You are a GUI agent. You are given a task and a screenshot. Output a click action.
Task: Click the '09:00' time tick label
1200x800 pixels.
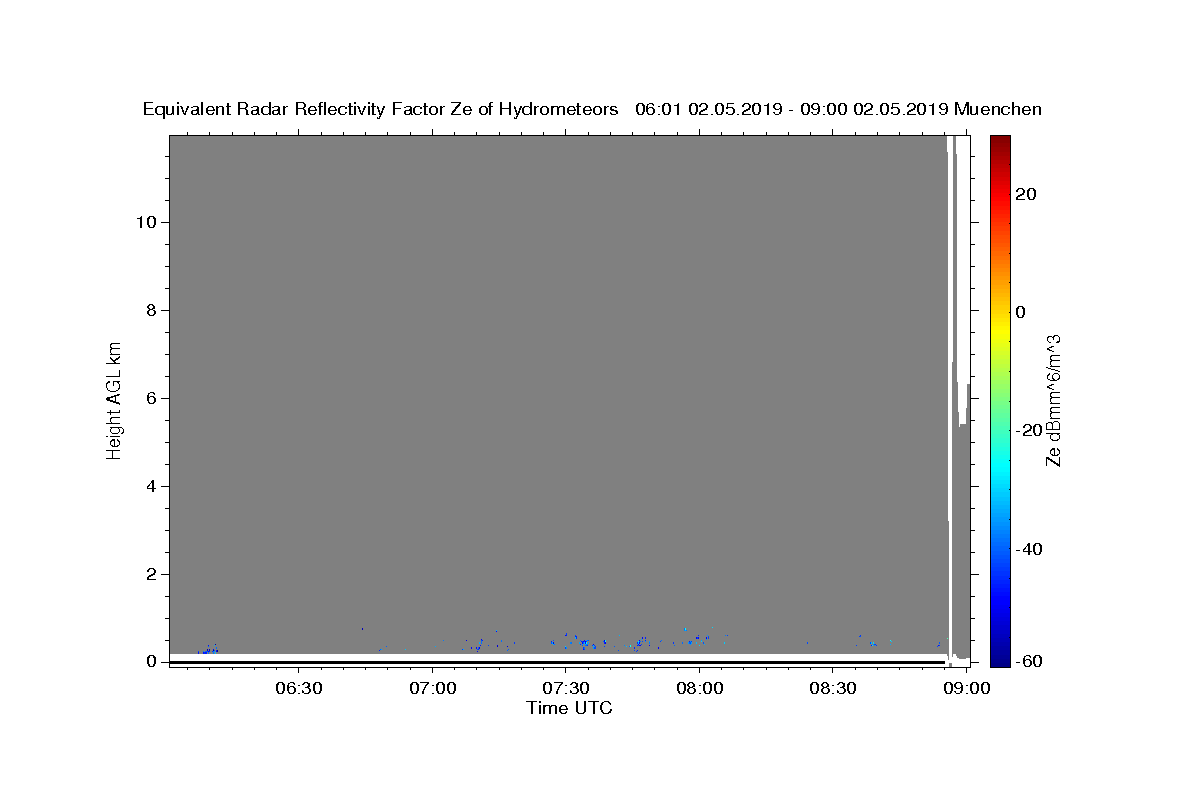[x=967, y=688]
